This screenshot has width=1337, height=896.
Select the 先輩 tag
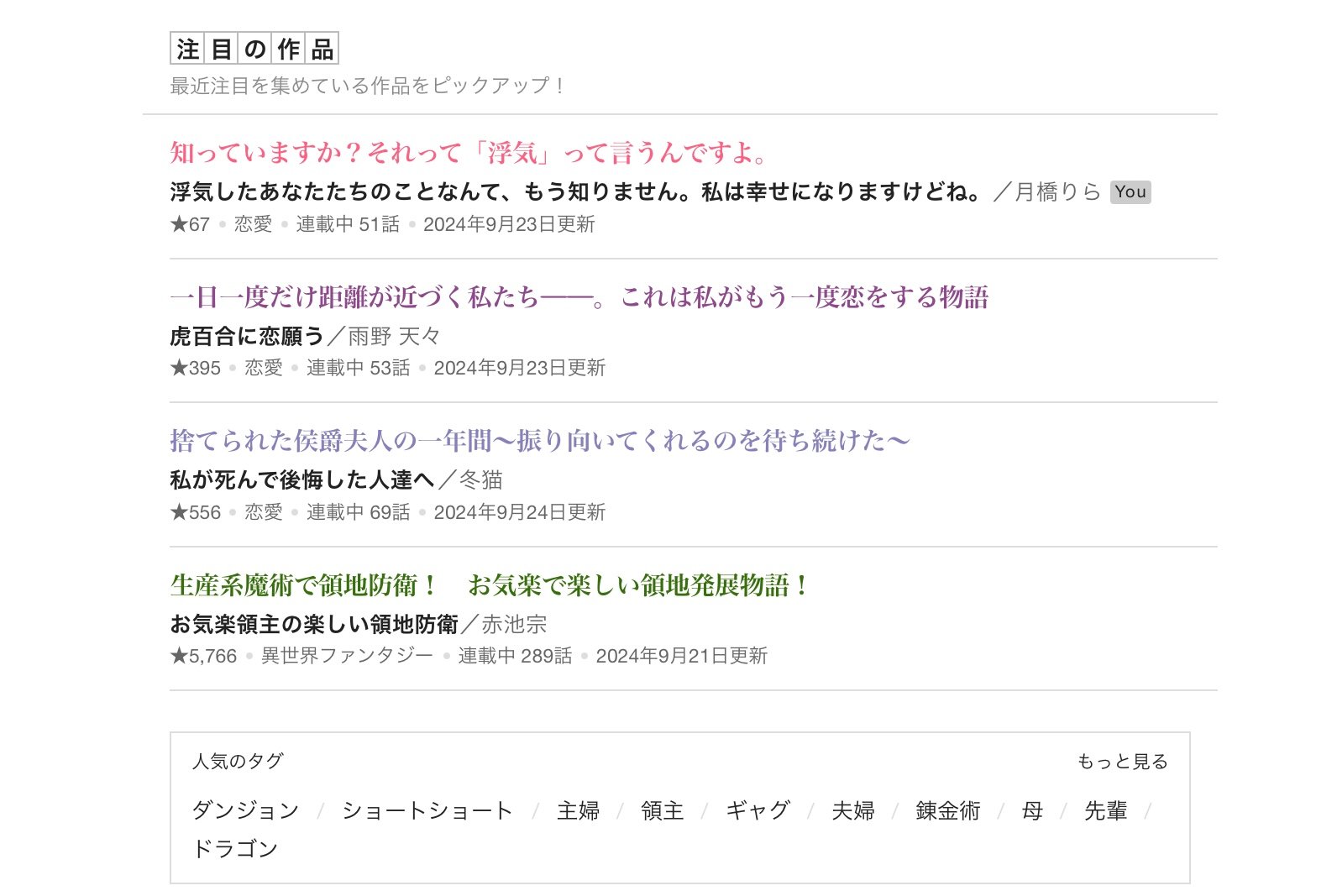click(x=1105, y=810)
